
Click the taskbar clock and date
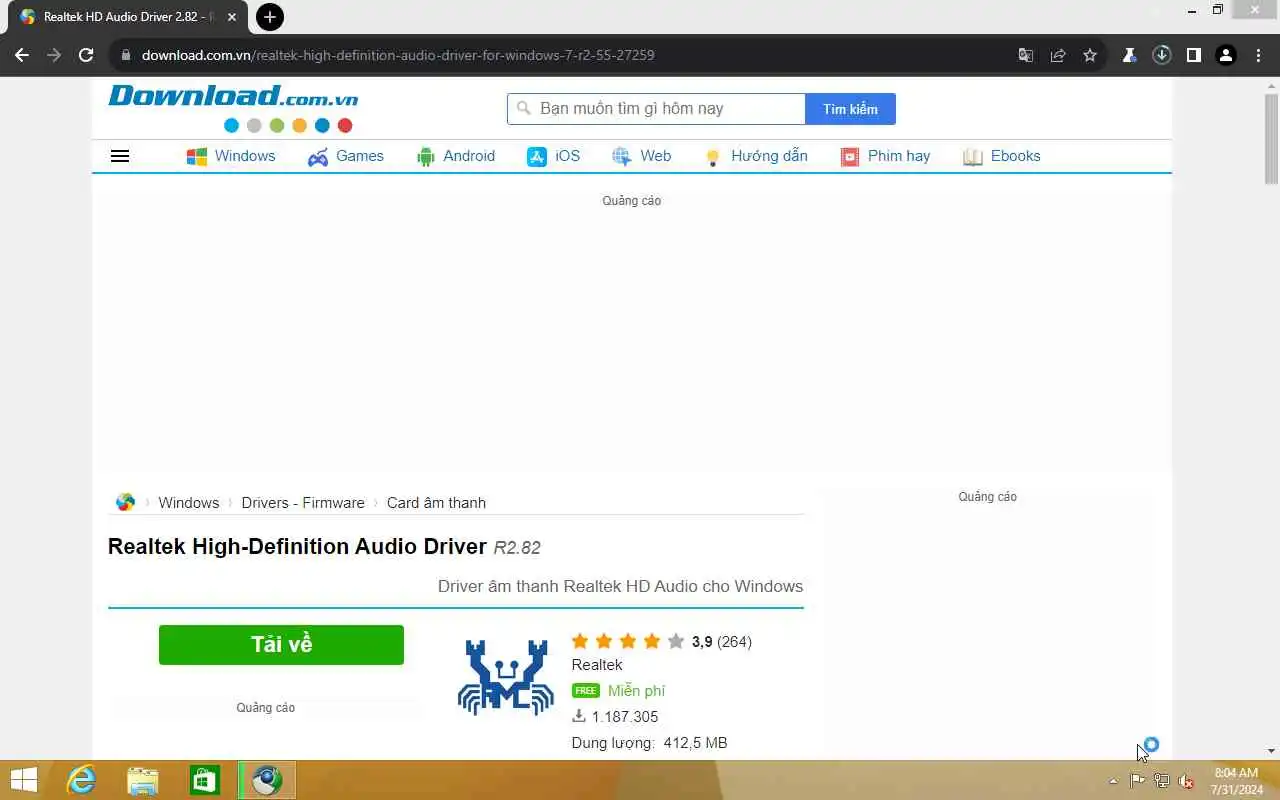(x=1236, y=781)
